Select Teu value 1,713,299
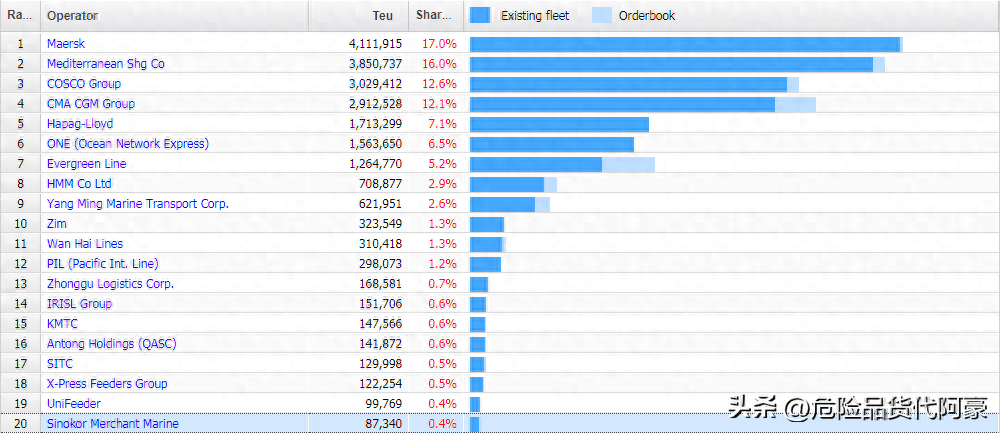The image size is (1001, 433). tap(375, 123)
